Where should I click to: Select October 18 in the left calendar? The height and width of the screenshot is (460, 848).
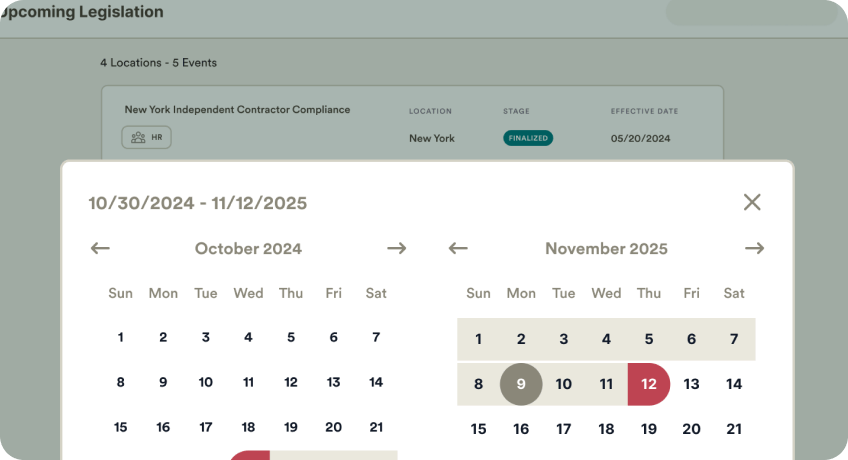click(x=248, y=428)
